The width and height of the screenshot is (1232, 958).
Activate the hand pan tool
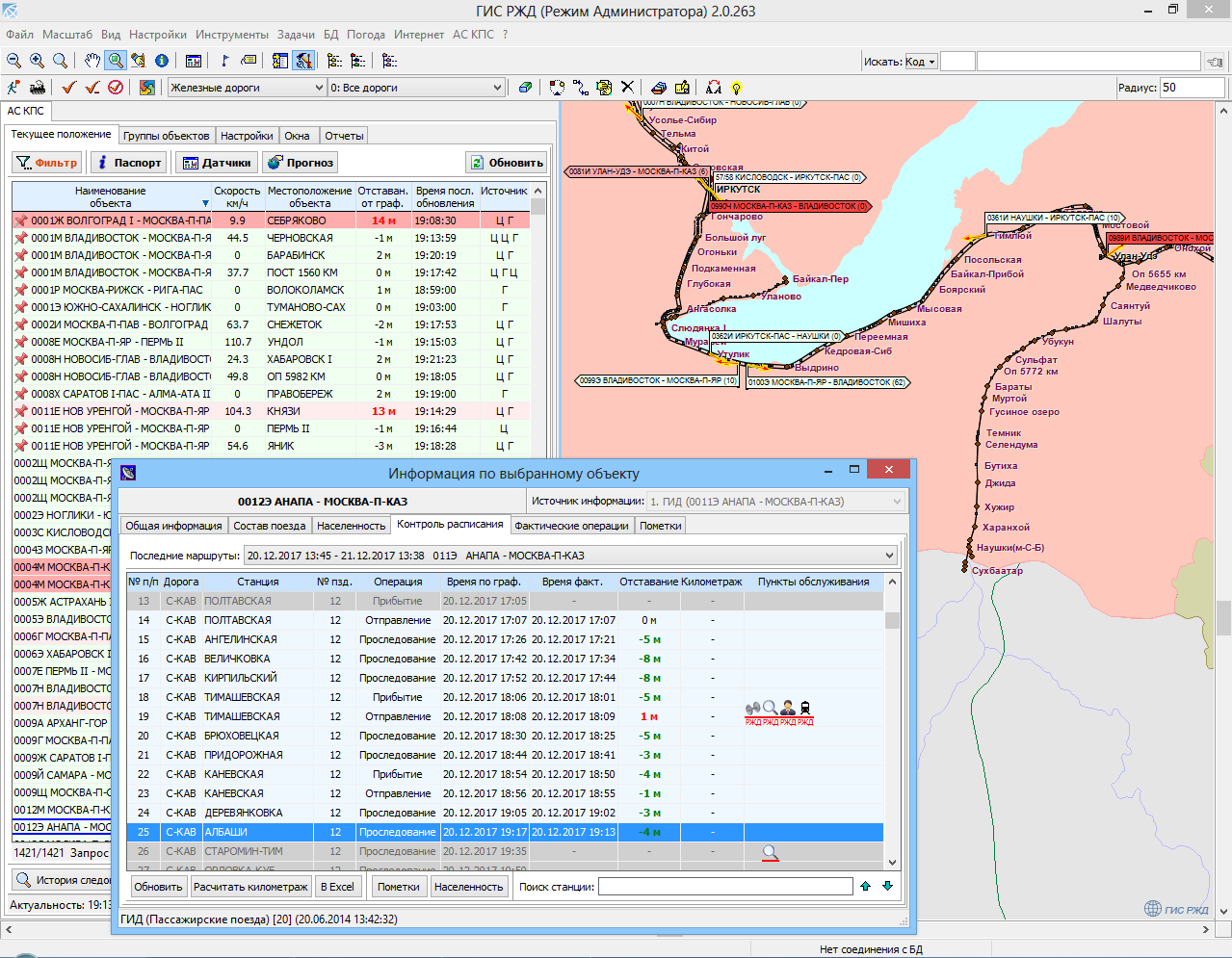[x=92, y=61]
